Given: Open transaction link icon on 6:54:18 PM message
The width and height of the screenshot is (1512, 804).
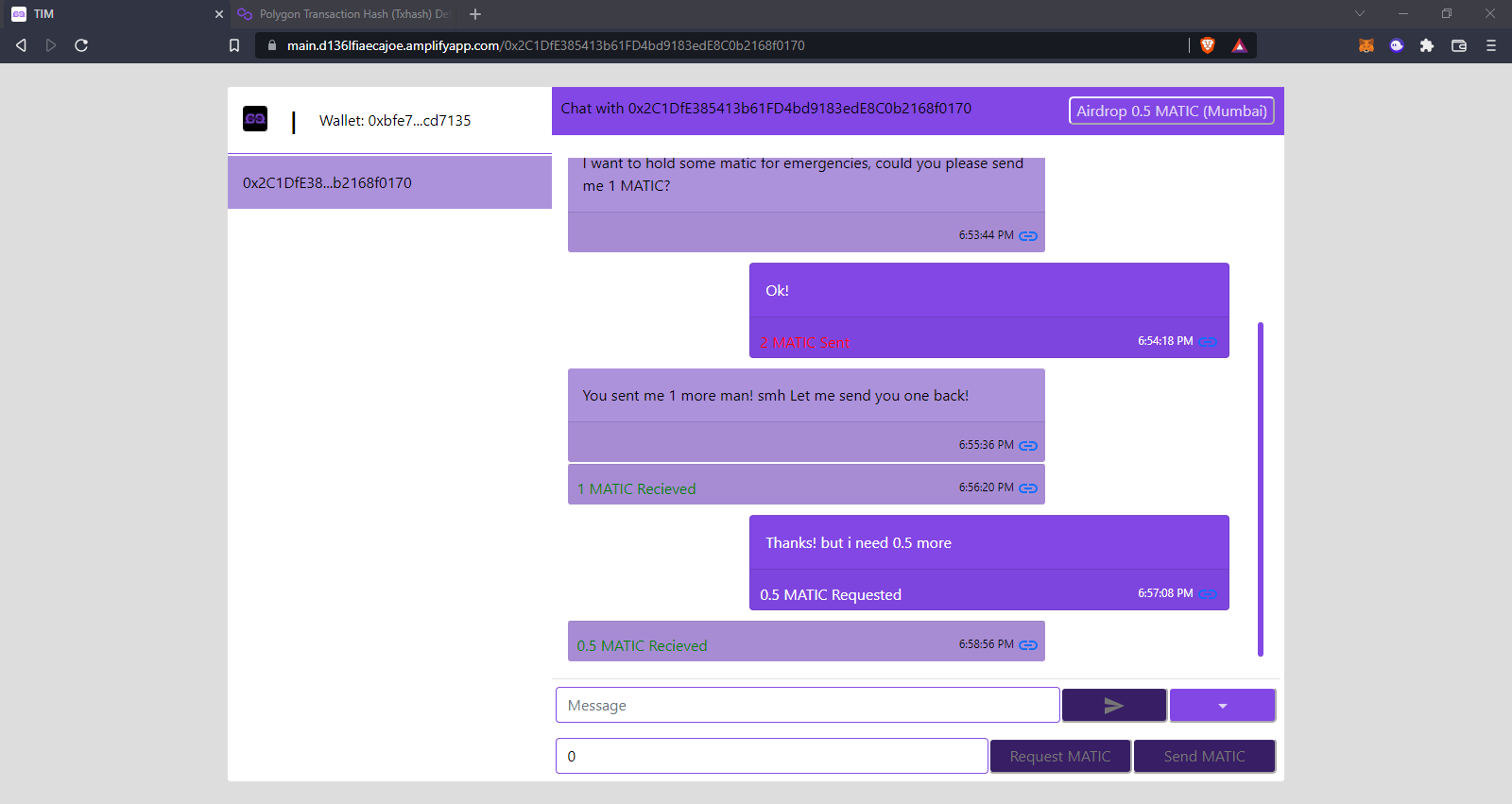Looking at the screenshot, I should pos(1209,342).
